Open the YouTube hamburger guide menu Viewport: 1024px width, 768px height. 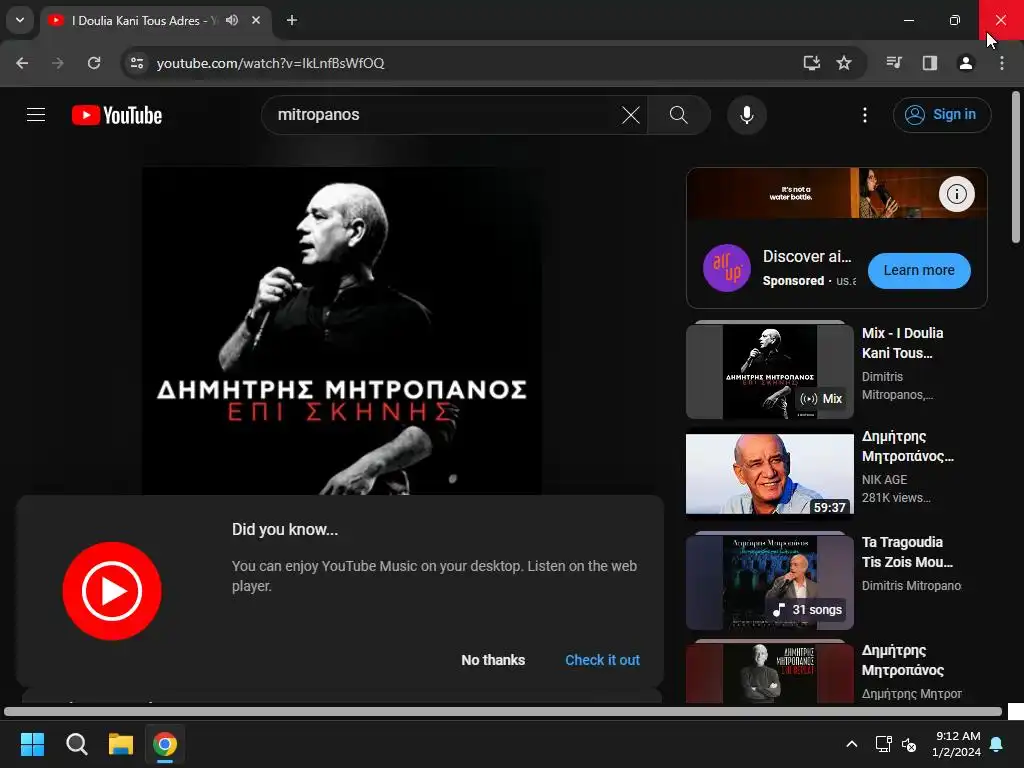[x=36, y=115]
